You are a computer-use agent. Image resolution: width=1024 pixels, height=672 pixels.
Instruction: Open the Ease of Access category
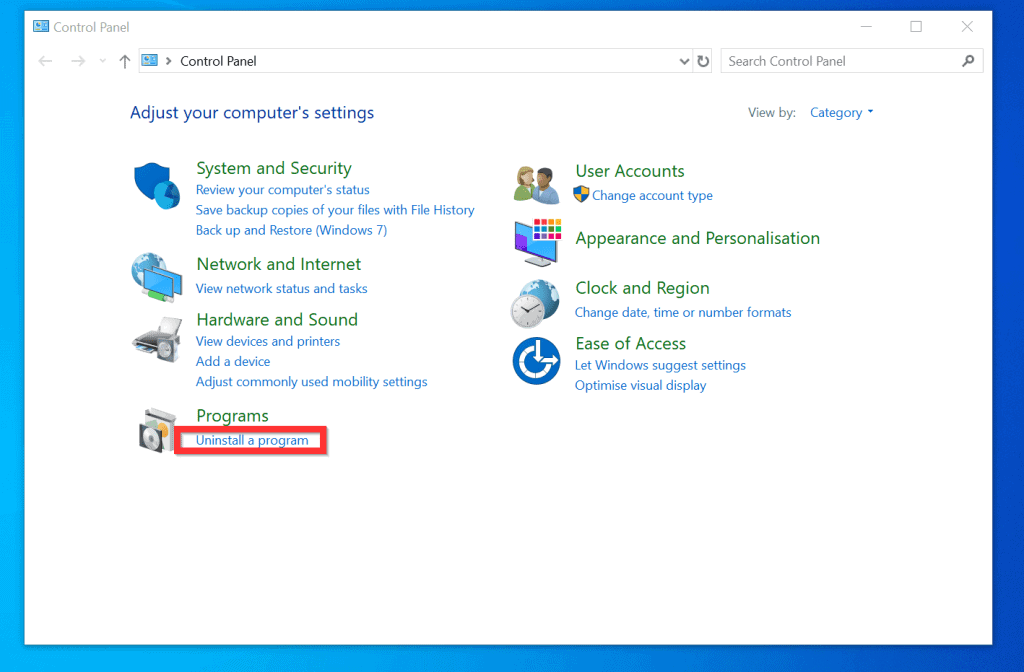coord(631,344)
